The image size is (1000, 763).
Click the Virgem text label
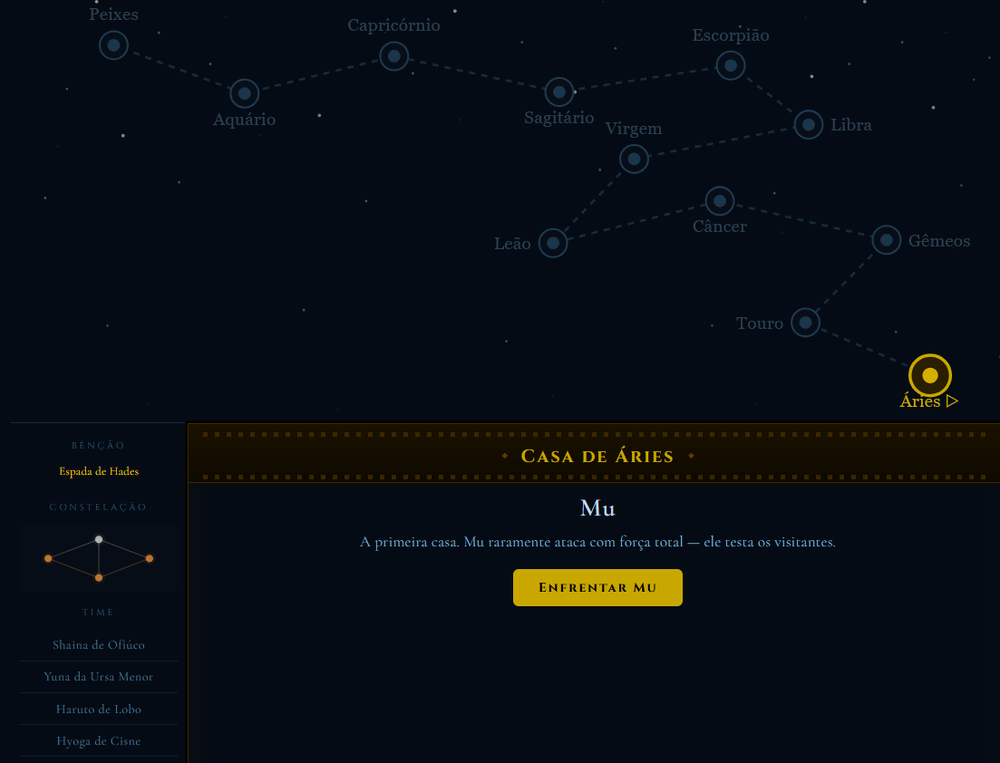point(633,129)
